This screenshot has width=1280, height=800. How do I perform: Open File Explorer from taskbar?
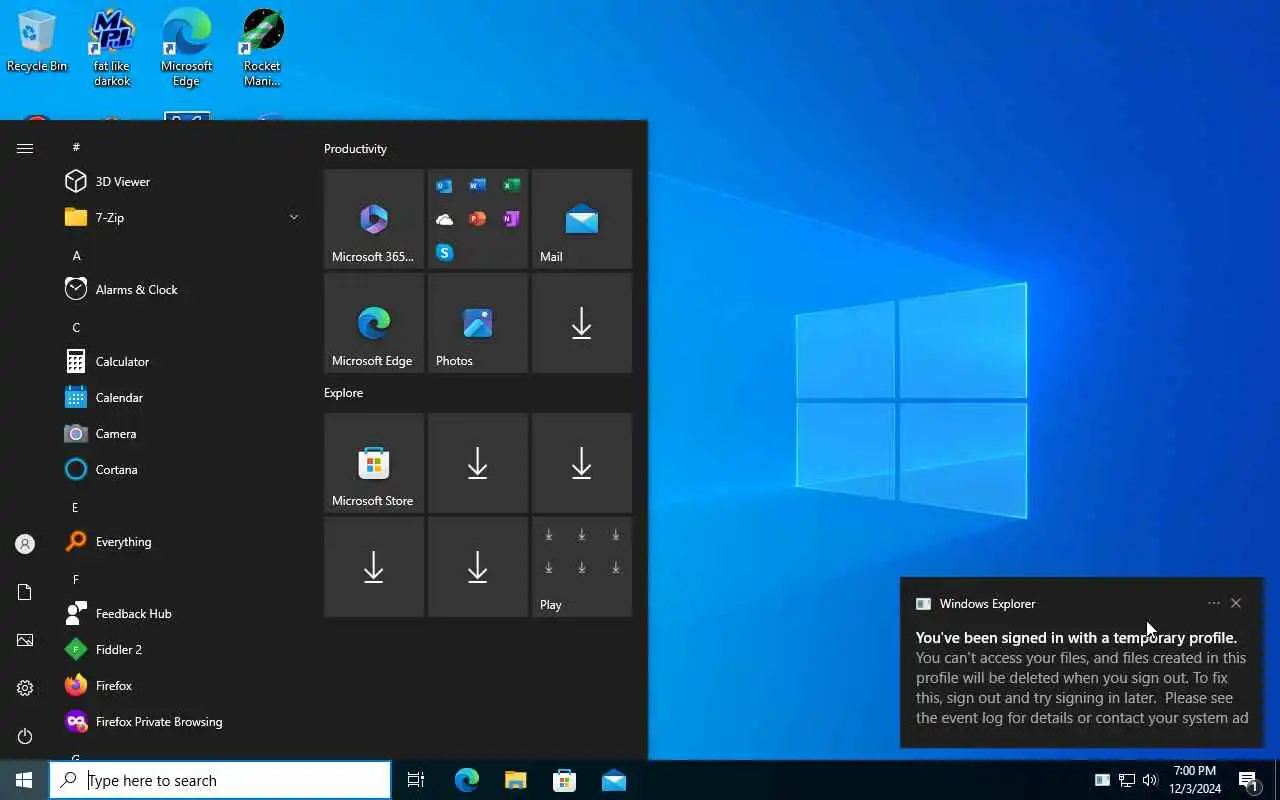516,780
